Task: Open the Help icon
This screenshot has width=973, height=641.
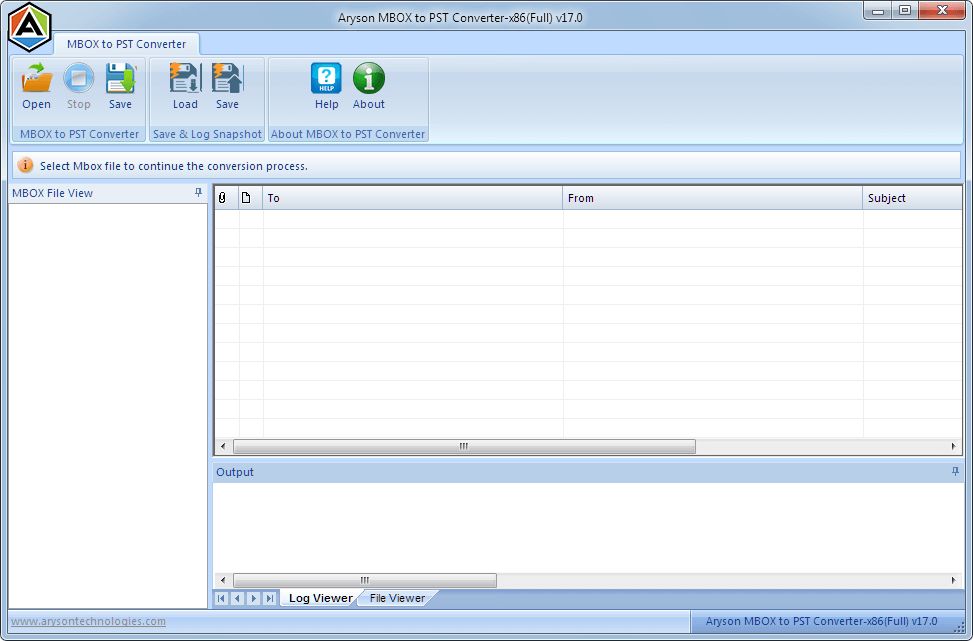Action: click(x=326, y=87)
